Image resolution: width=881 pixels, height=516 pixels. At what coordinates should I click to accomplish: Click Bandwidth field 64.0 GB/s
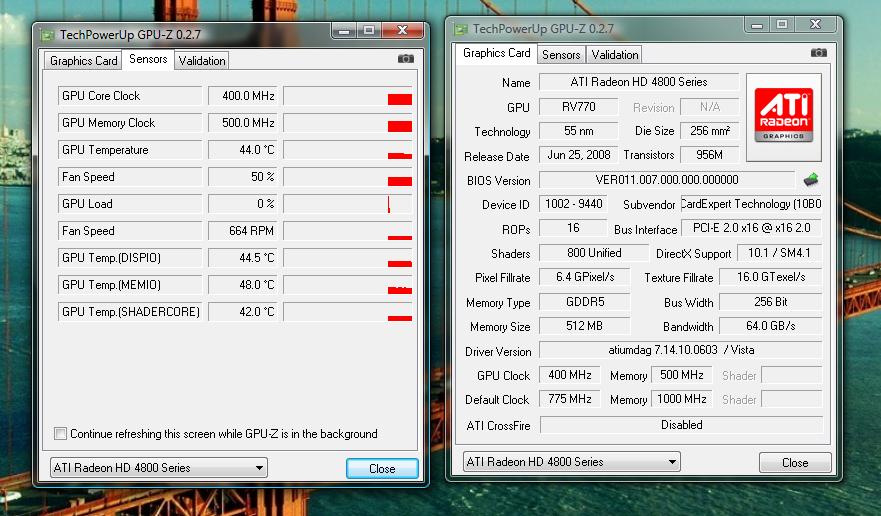771,325
